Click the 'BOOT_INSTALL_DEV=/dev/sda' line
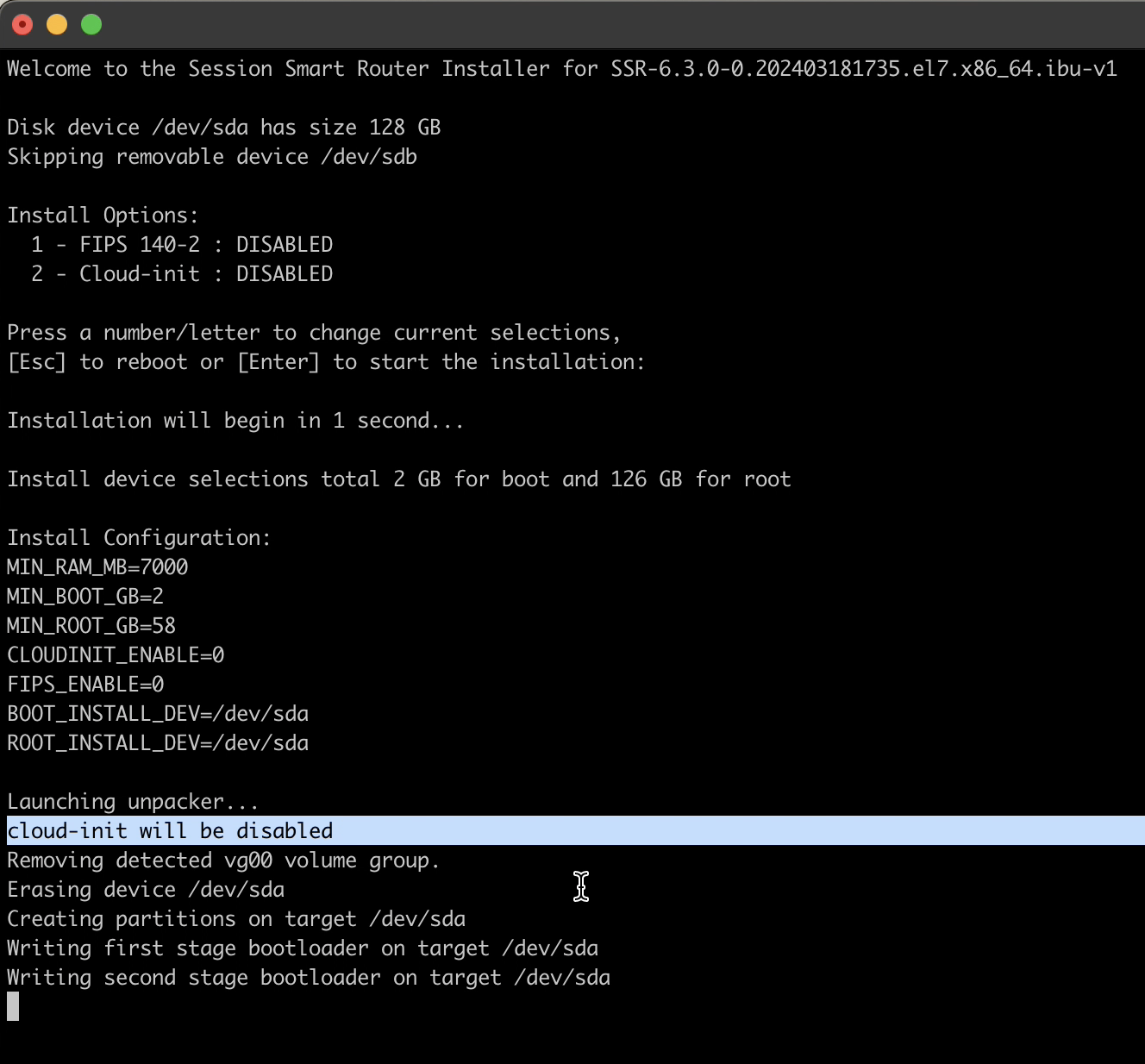1145x1064 pixels. click(x=158, y=714)
